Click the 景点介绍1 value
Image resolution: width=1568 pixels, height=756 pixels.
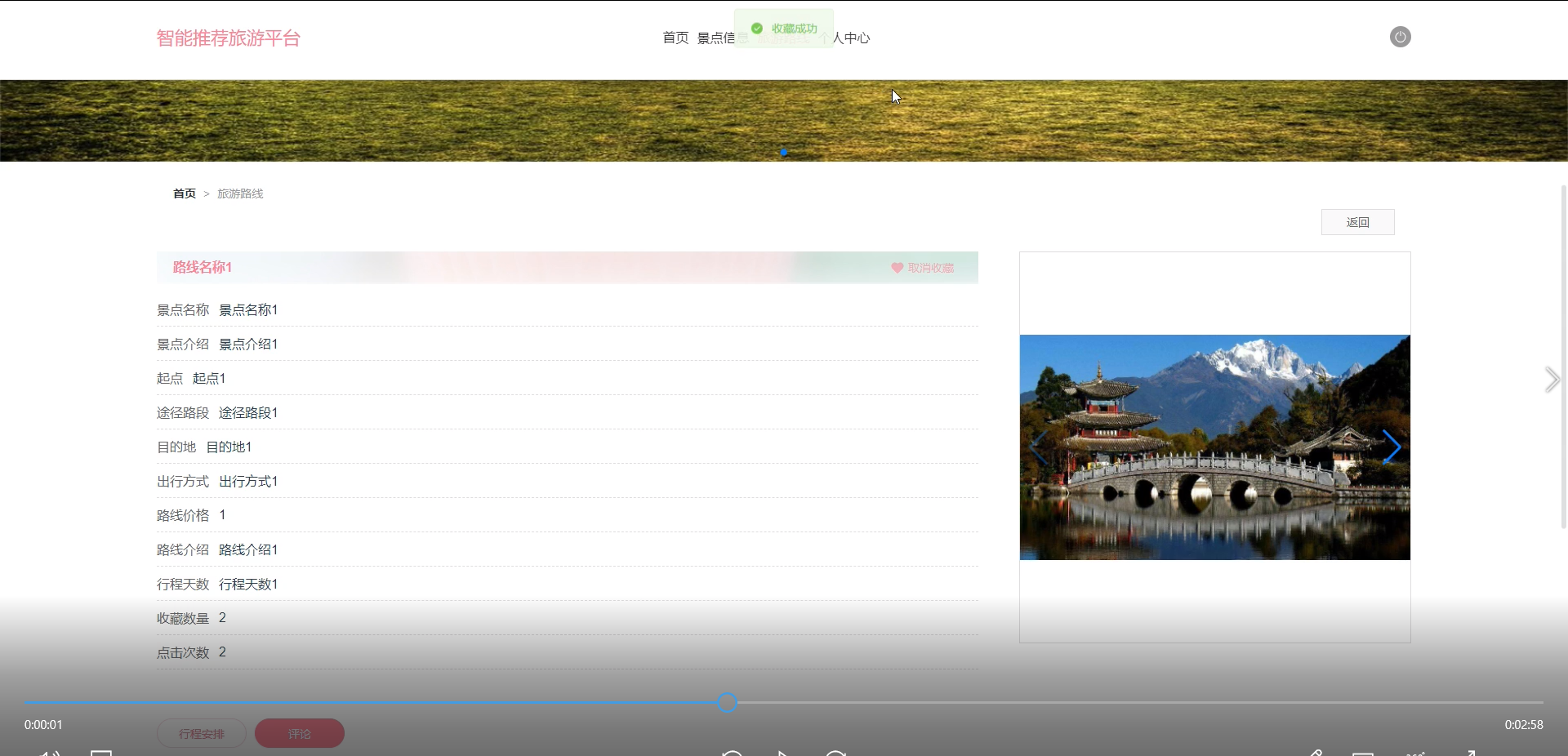click(x=248, y=344)
